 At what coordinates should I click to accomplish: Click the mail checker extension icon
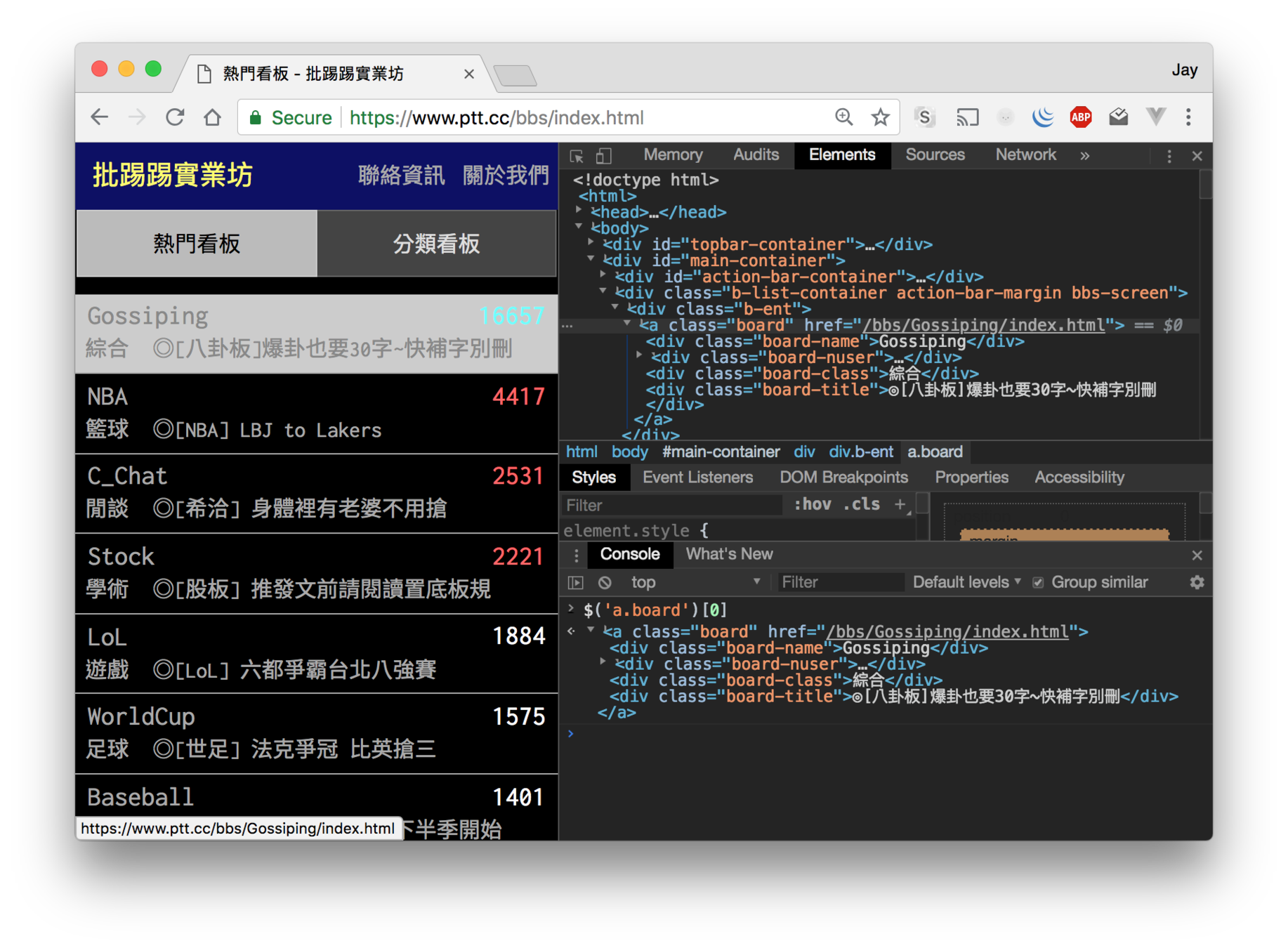point(1118,117)
